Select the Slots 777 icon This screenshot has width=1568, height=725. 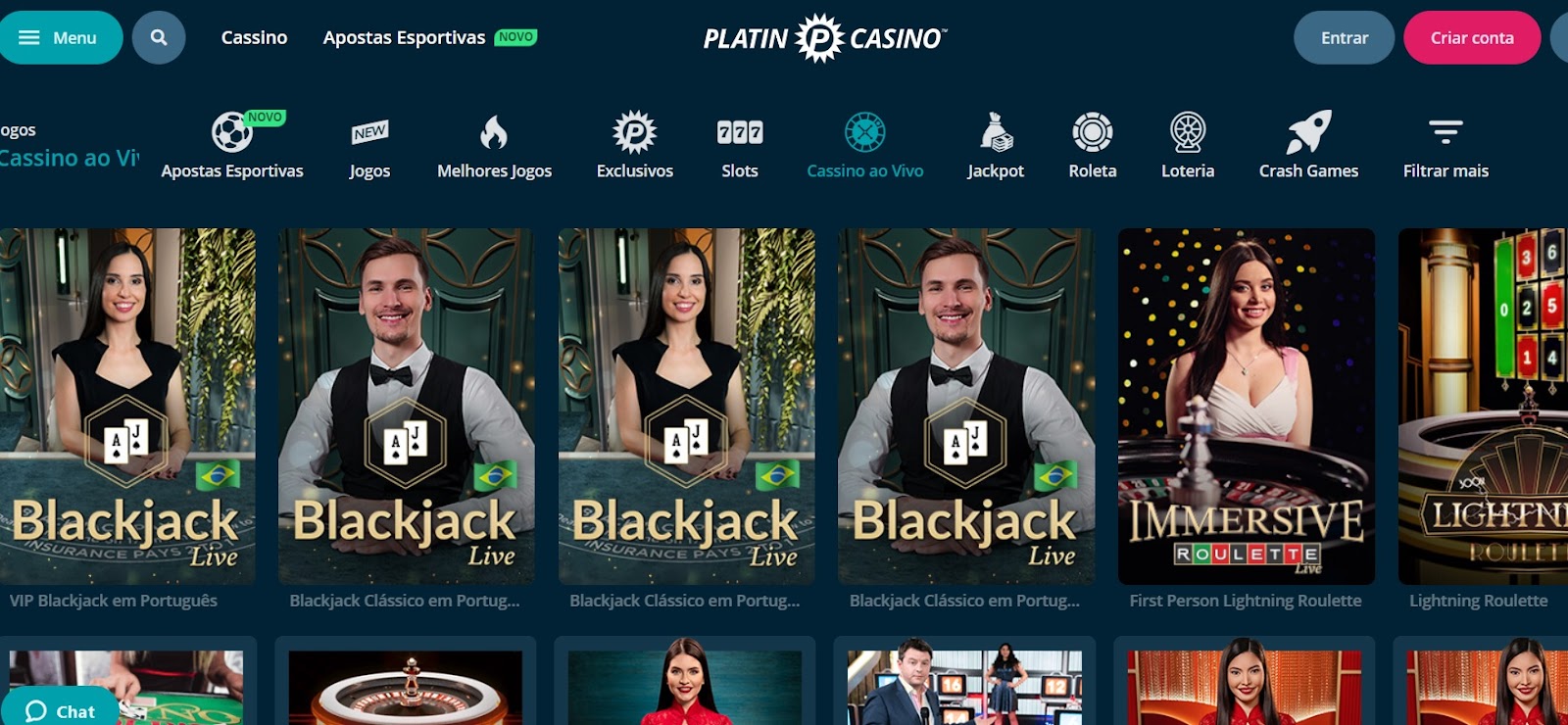click(740, 131)
